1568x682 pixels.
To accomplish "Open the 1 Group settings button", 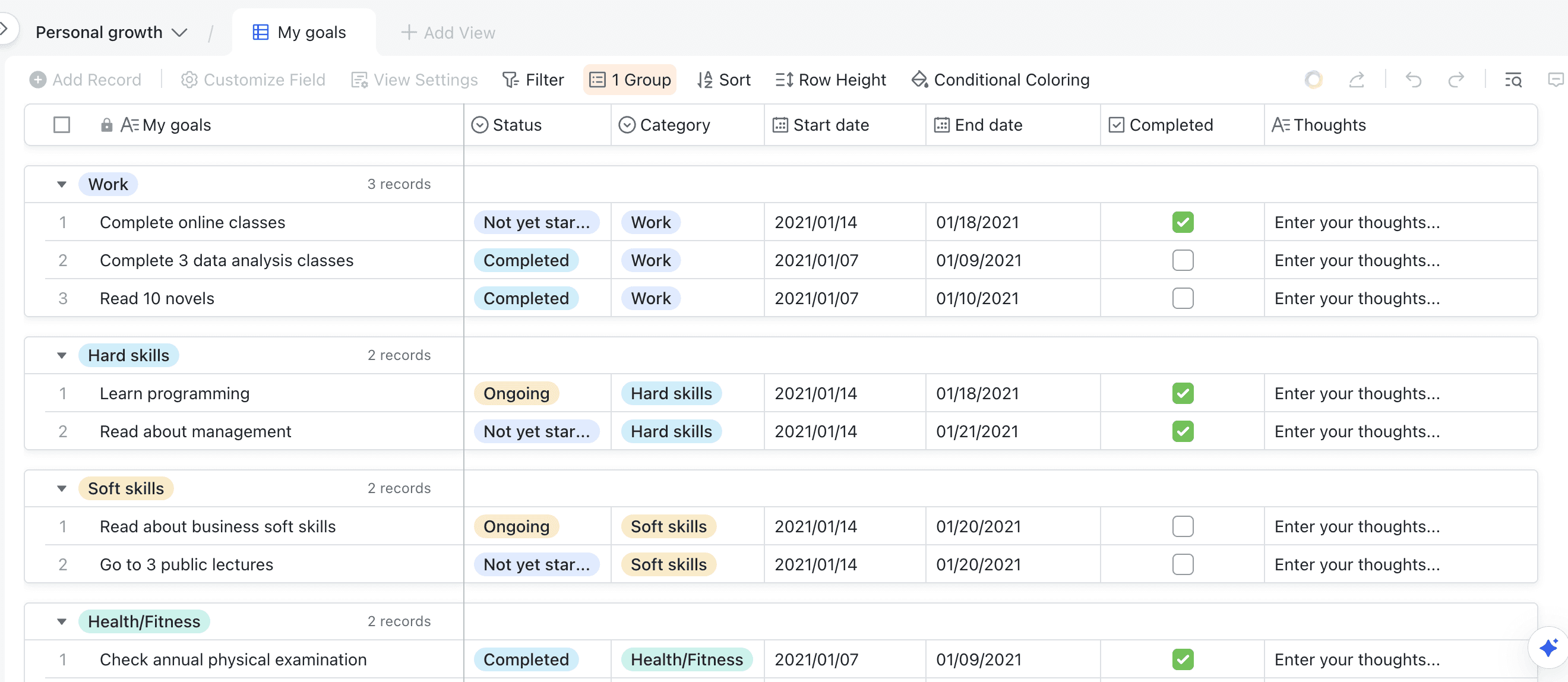I will [x=630, y=80].
